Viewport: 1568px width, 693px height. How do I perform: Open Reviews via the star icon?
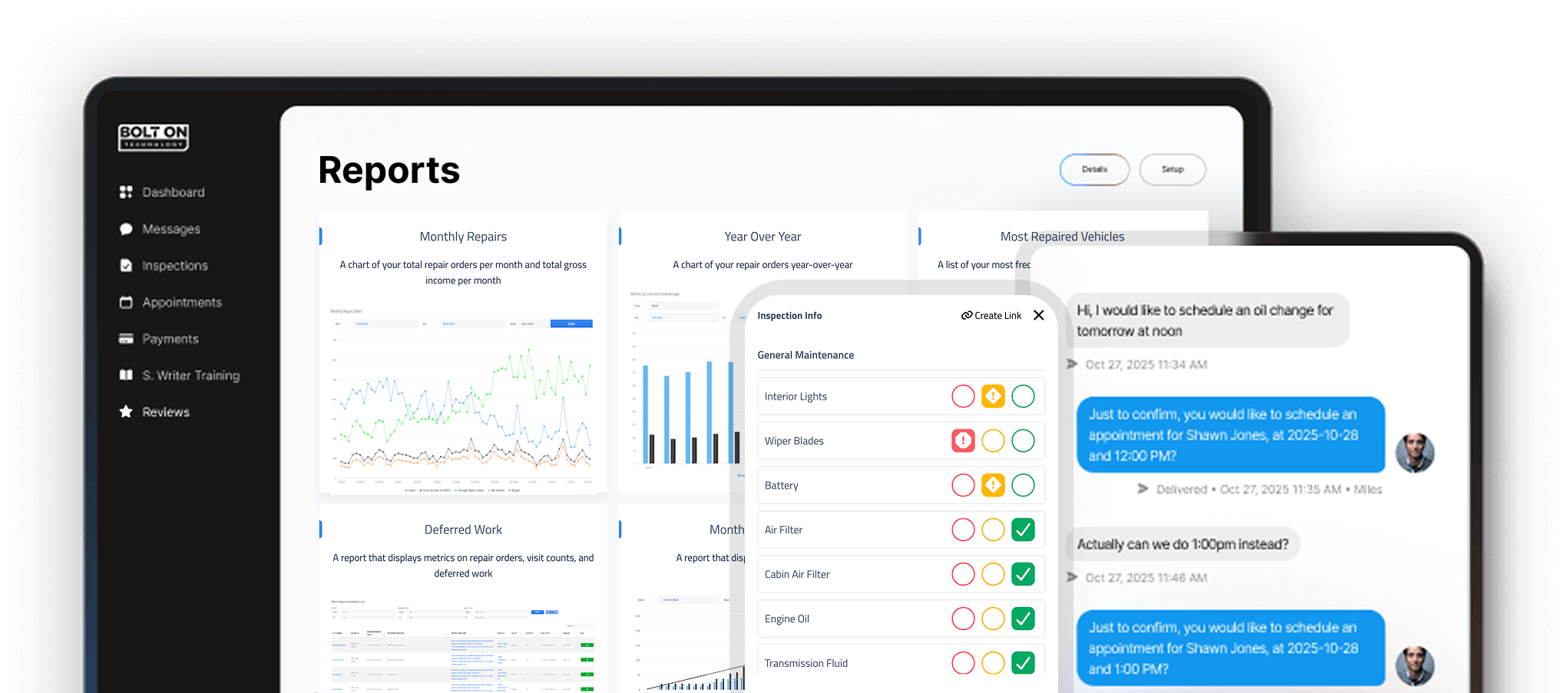[x=126, y=412]
